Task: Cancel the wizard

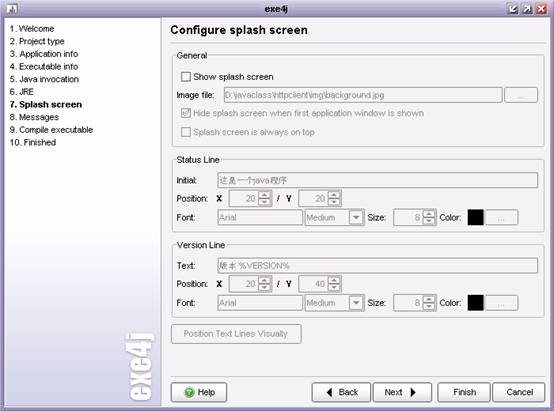Action: pyautogui.click(x=519, y=392)
